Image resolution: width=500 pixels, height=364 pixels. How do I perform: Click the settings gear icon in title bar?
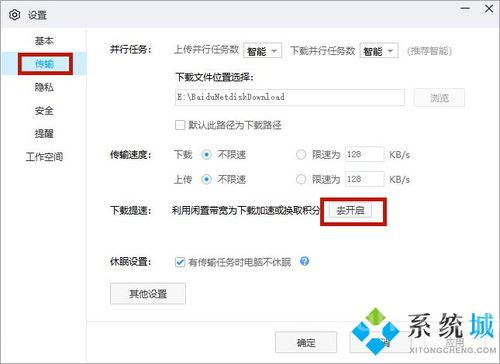click(x=15, y=15)
